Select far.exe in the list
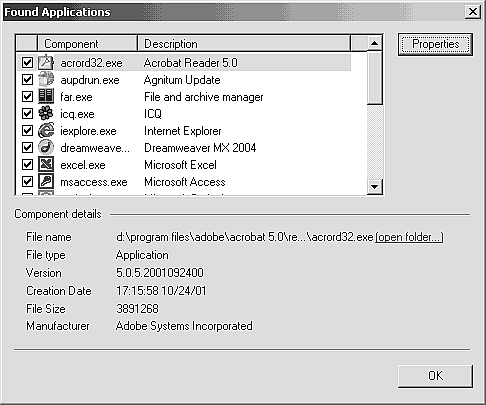Viewport: 486px width, 405px height. pos(76,97)
